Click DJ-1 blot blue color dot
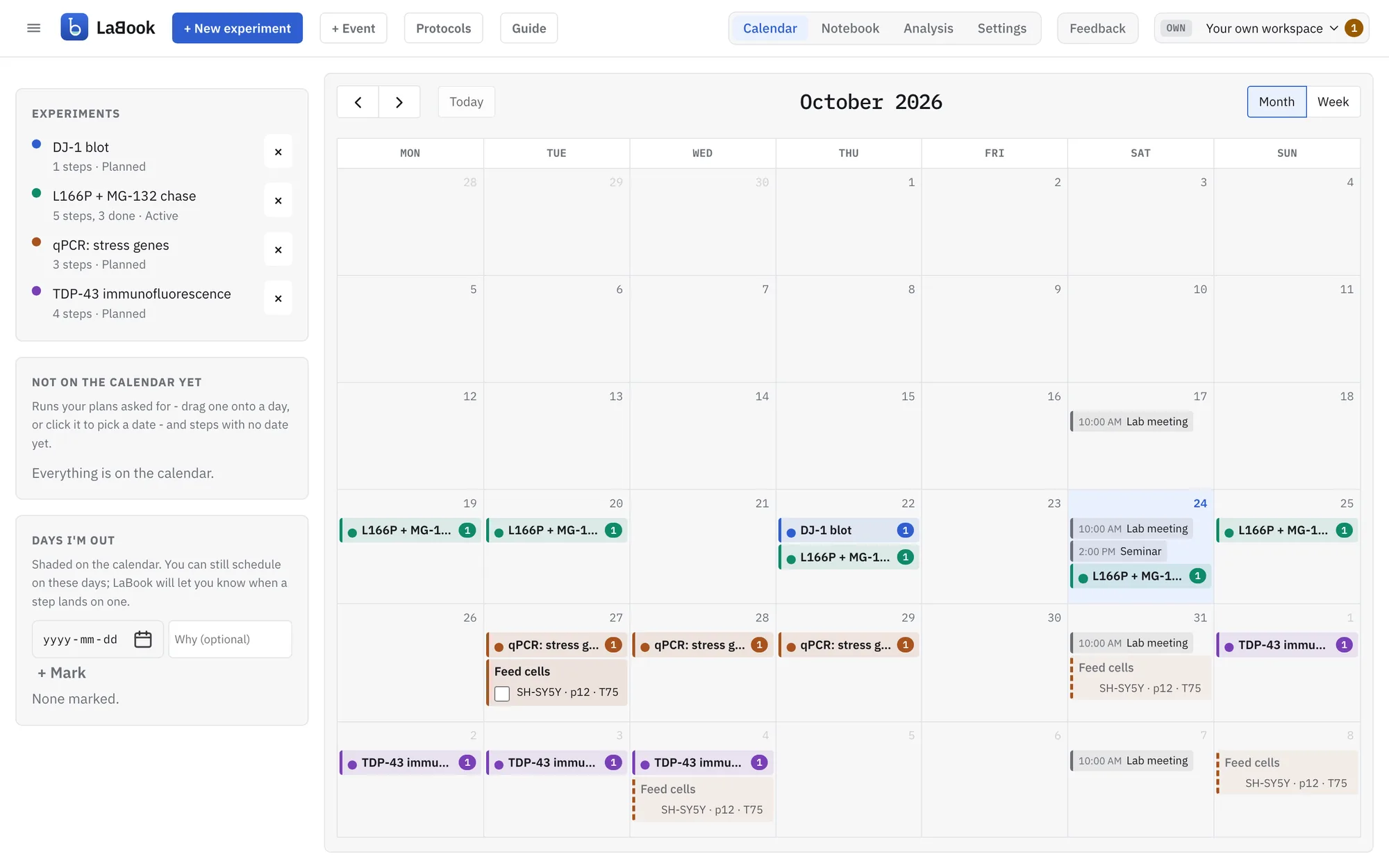1389x868 pixels. pos(37,144)
